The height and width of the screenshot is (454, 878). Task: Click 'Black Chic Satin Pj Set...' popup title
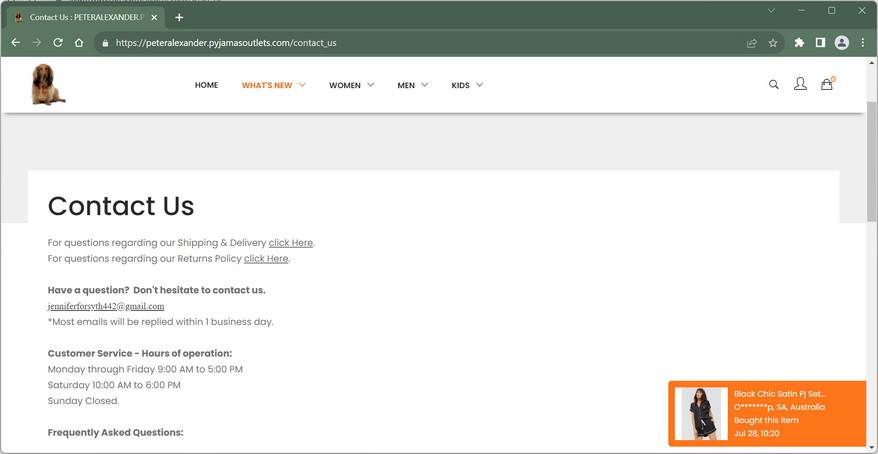click(779, 394)
